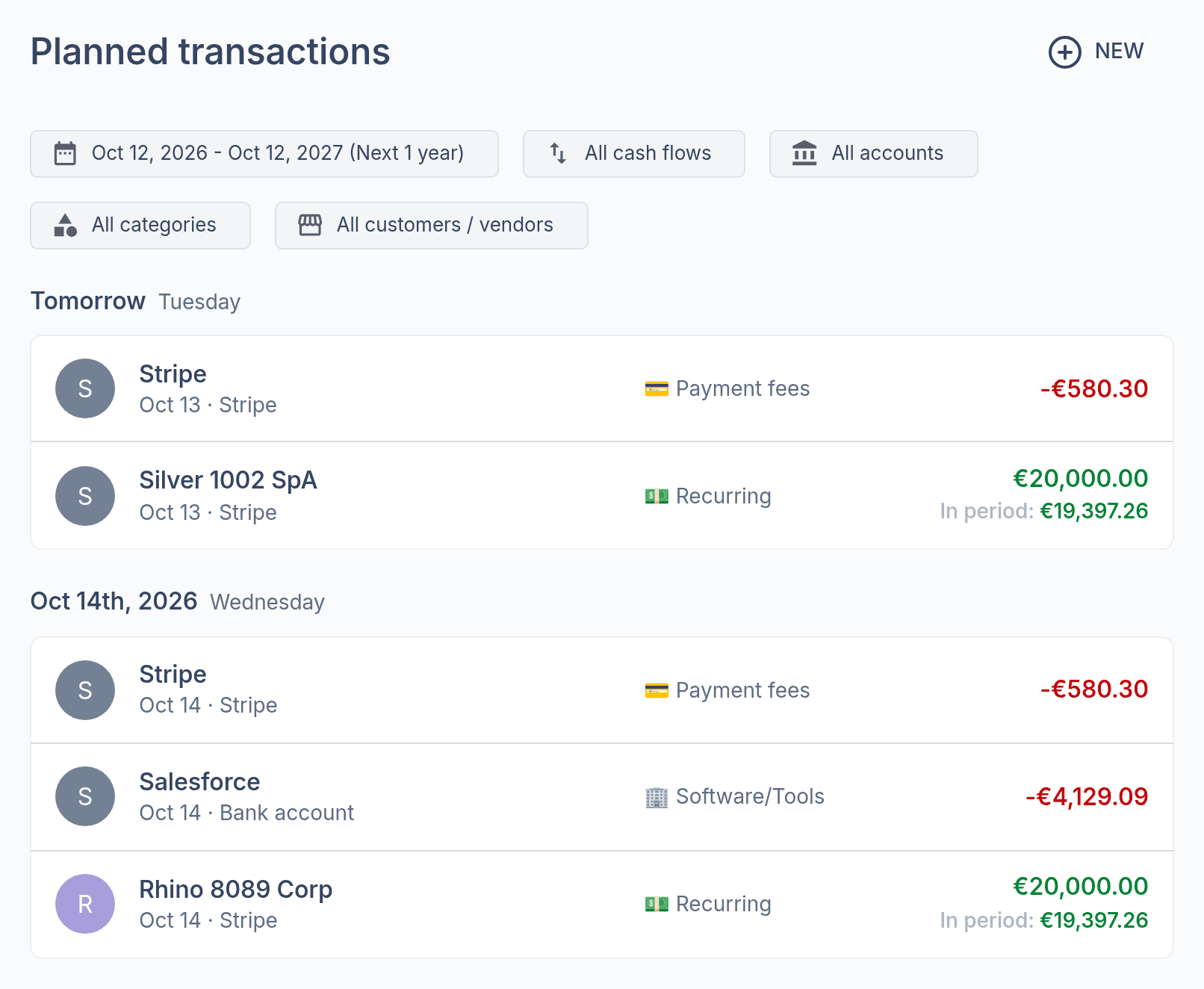The width and height of the screenshot is (1204, 989).
Task: Open the All categories filter
Action: pos(140,226)
